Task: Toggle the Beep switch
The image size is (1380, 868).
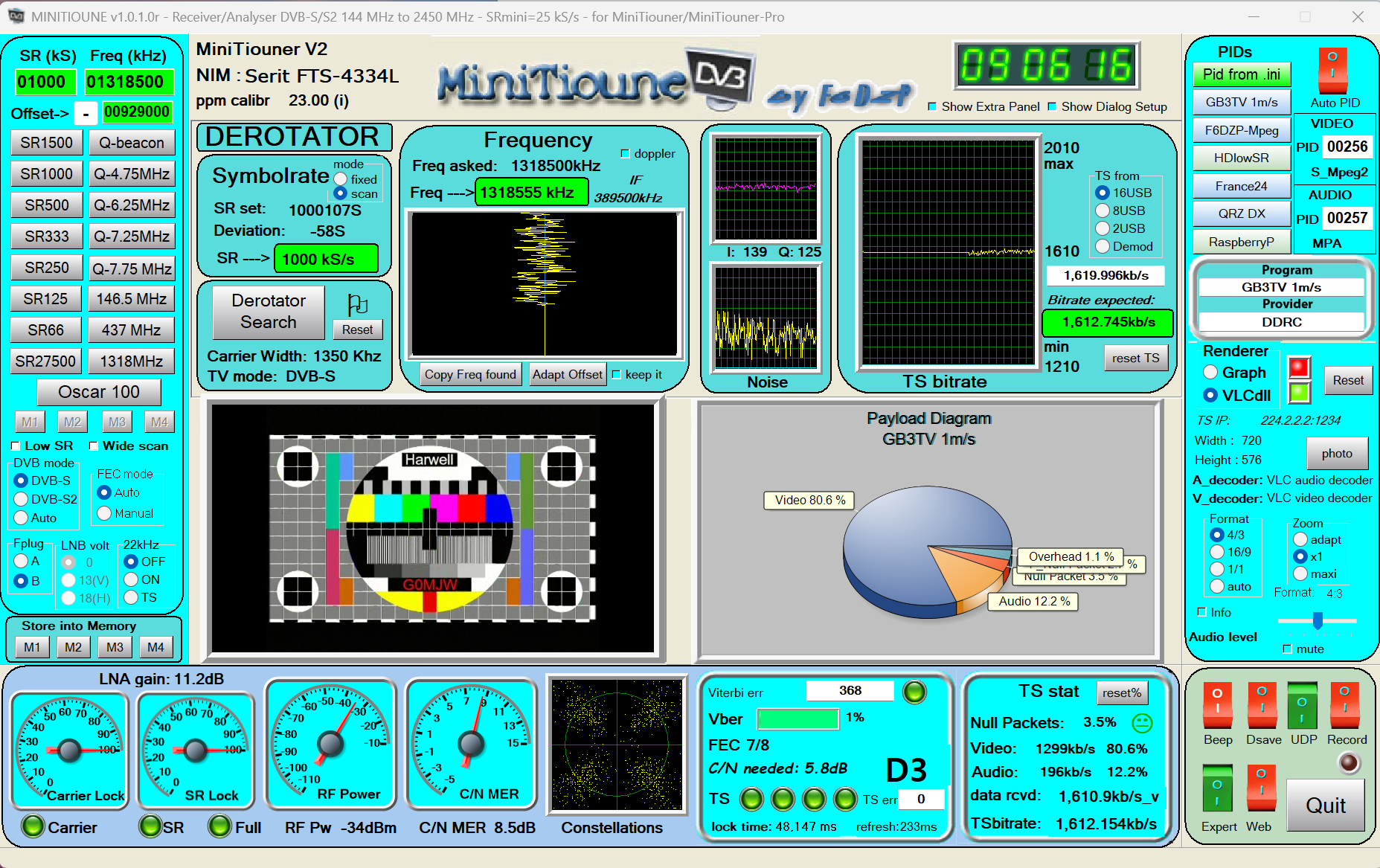Action: tap(1217, 707)
